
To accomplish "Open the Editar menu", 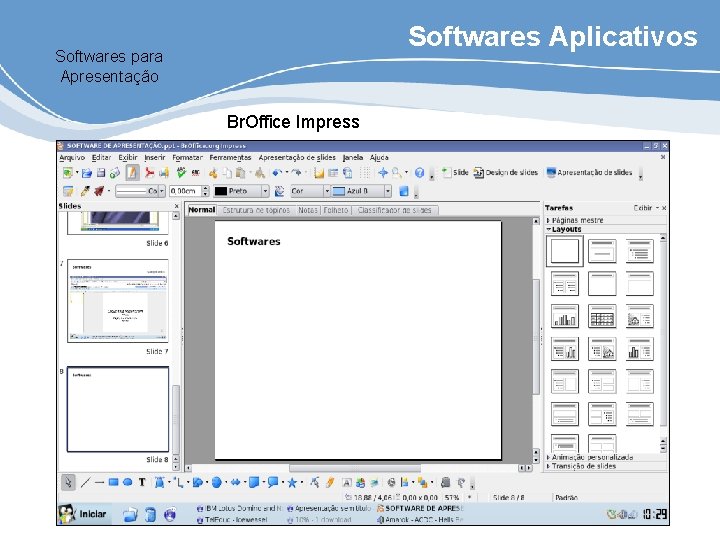I will (101, 158).
